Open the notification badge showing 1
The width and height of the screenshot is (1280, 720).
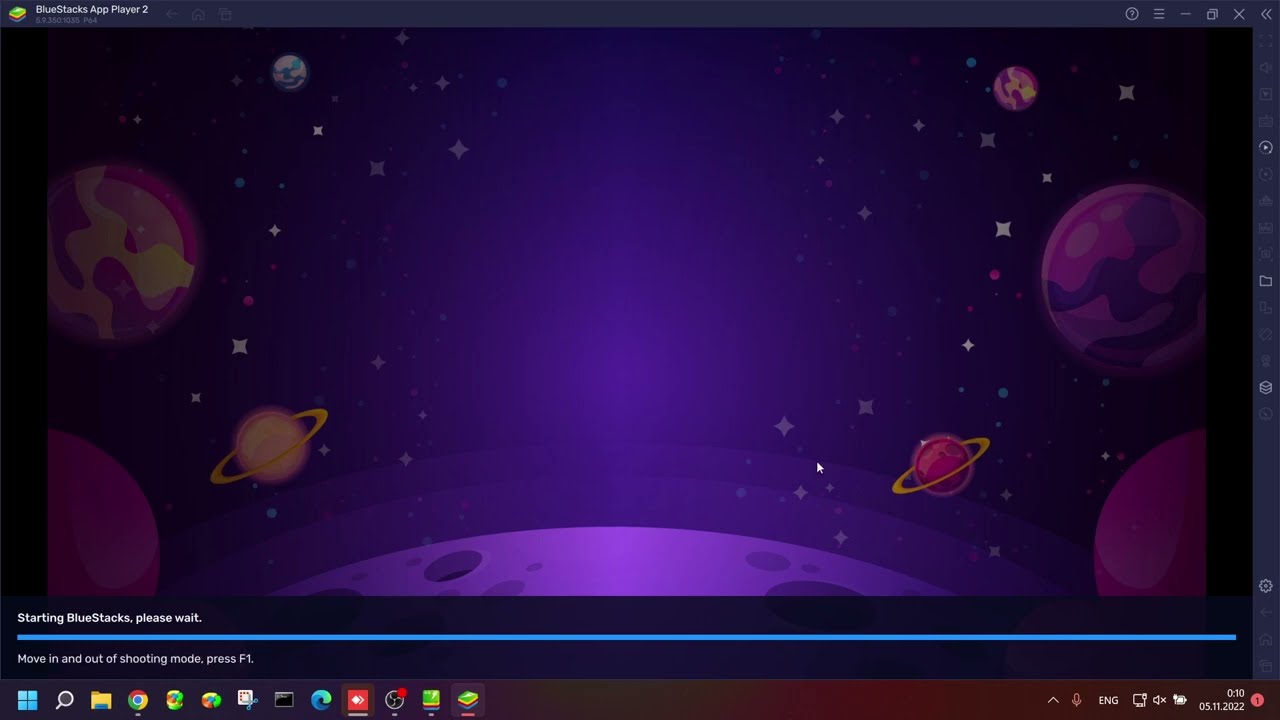(x=1258, y=701)
